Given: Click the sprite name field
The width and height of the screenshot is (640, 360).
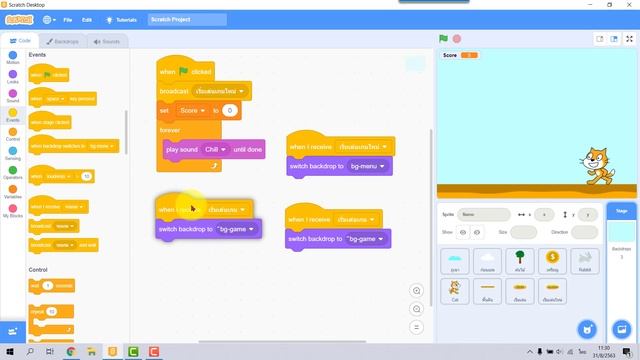Looking at the screenshot, I should pos(484,214).
